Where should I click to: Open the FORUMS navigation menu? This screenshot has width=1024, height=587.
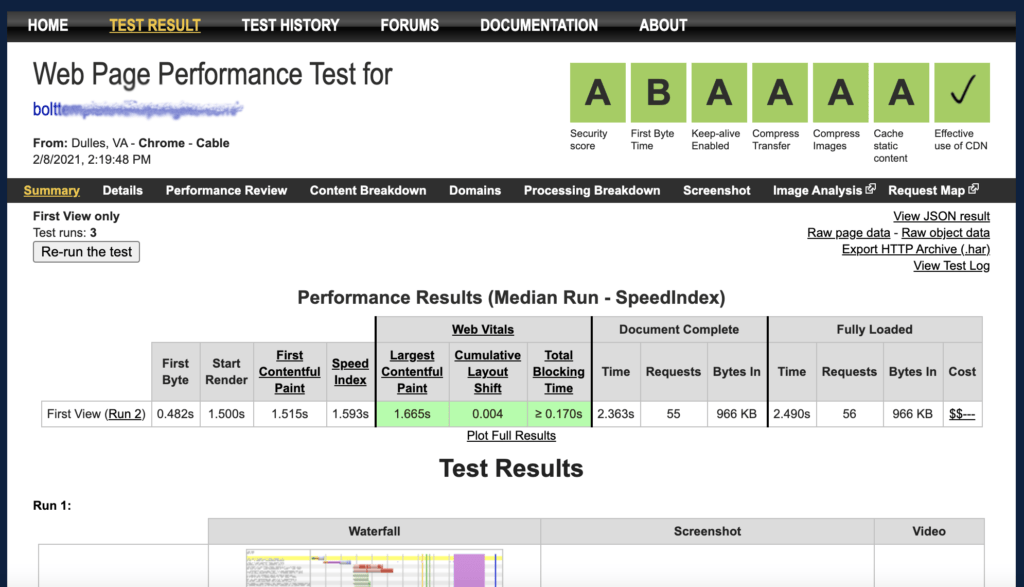coord(409,25)
